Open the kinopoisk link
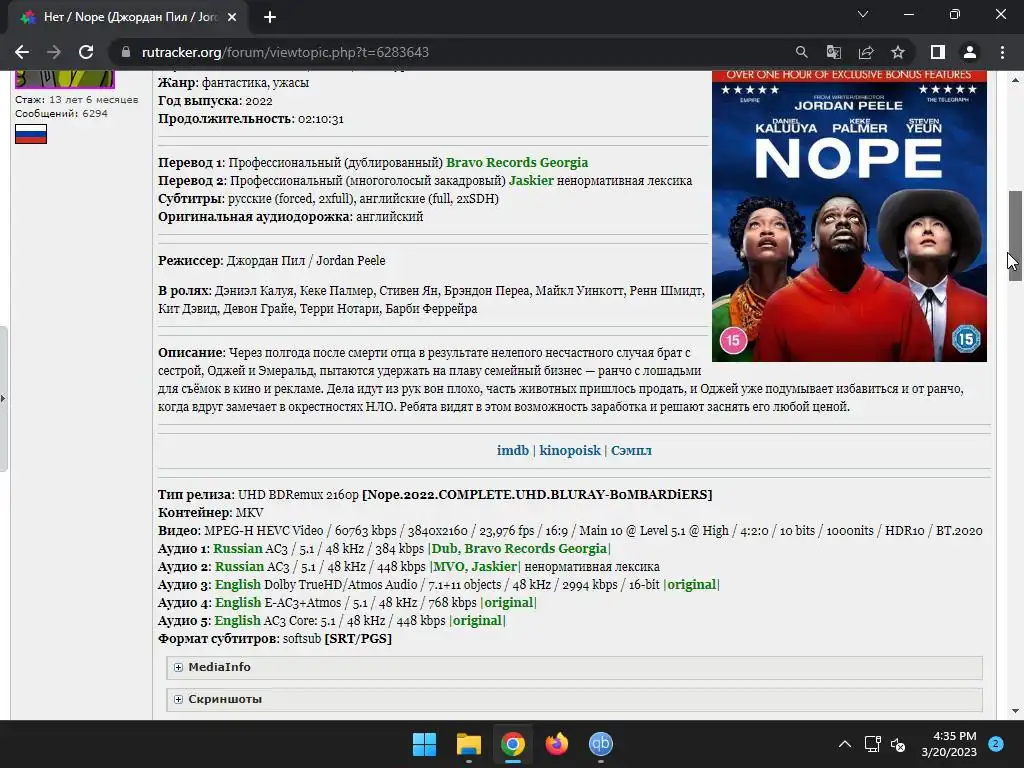This screenshot has height=768, width=1024. coord(569,451)
